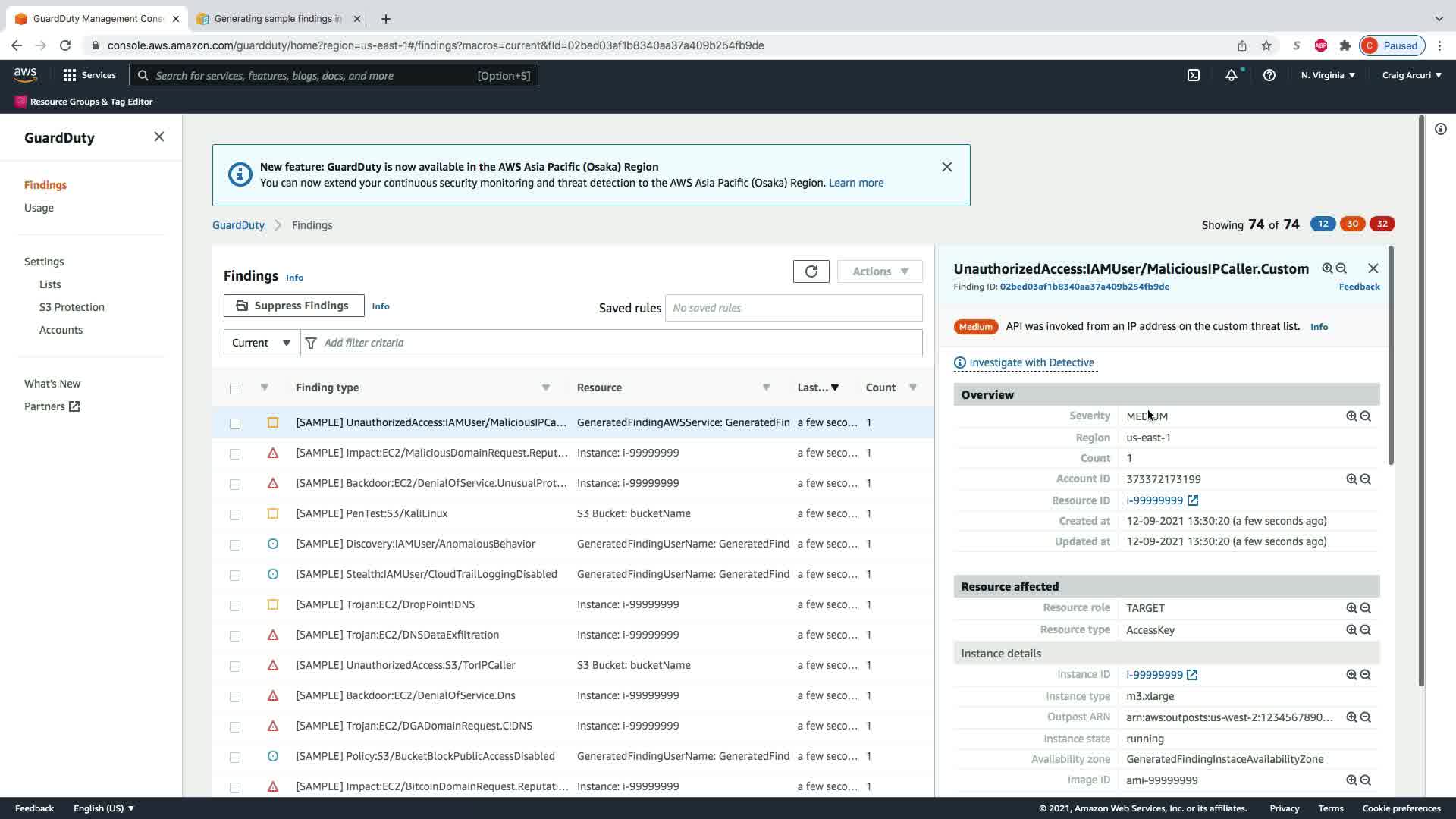Open the N. Virginia region selector

1327,75
